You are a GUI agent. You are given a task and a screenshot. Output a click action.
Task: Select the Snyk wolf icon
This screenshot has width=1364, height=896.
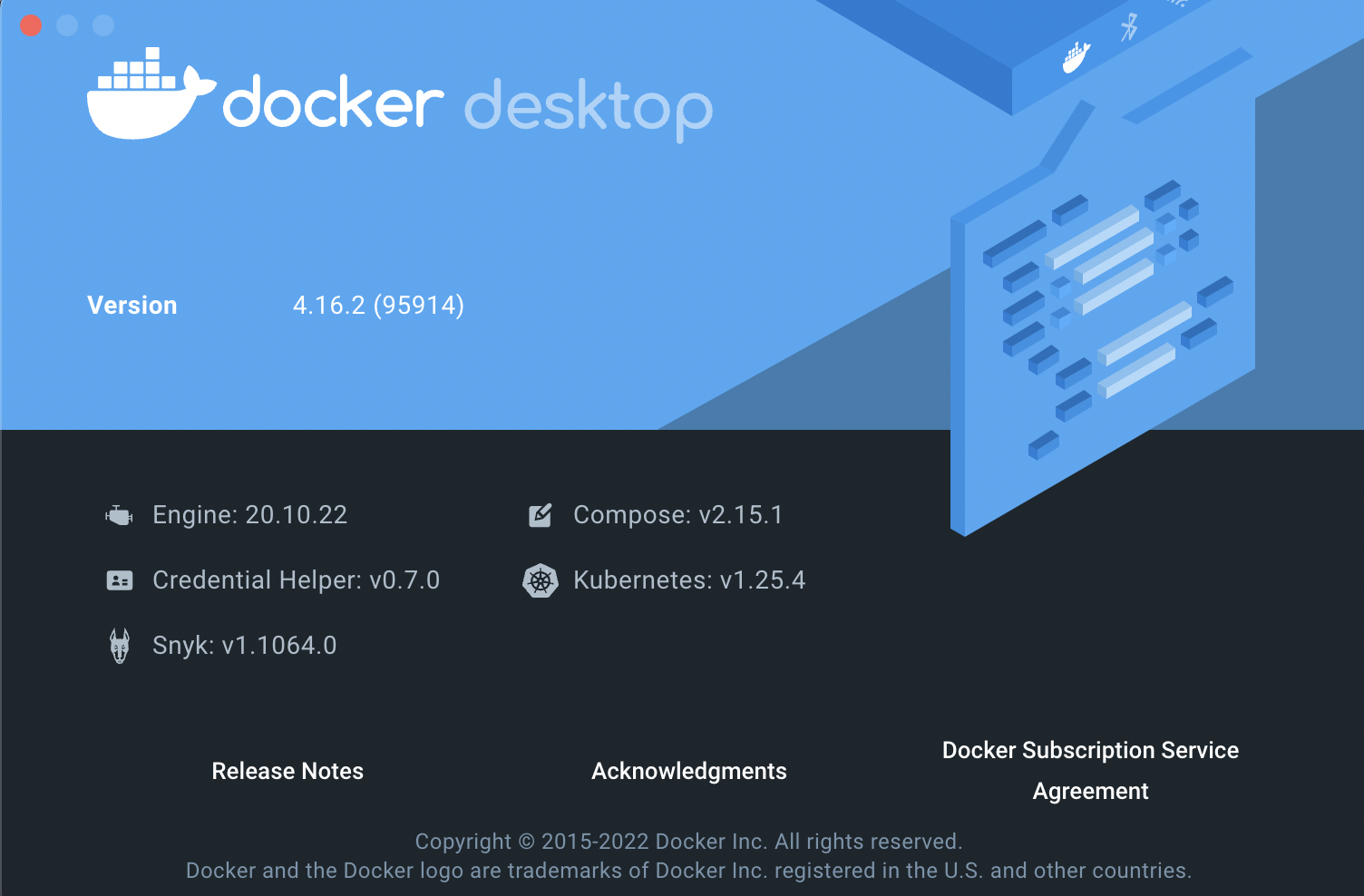point(119,645)
